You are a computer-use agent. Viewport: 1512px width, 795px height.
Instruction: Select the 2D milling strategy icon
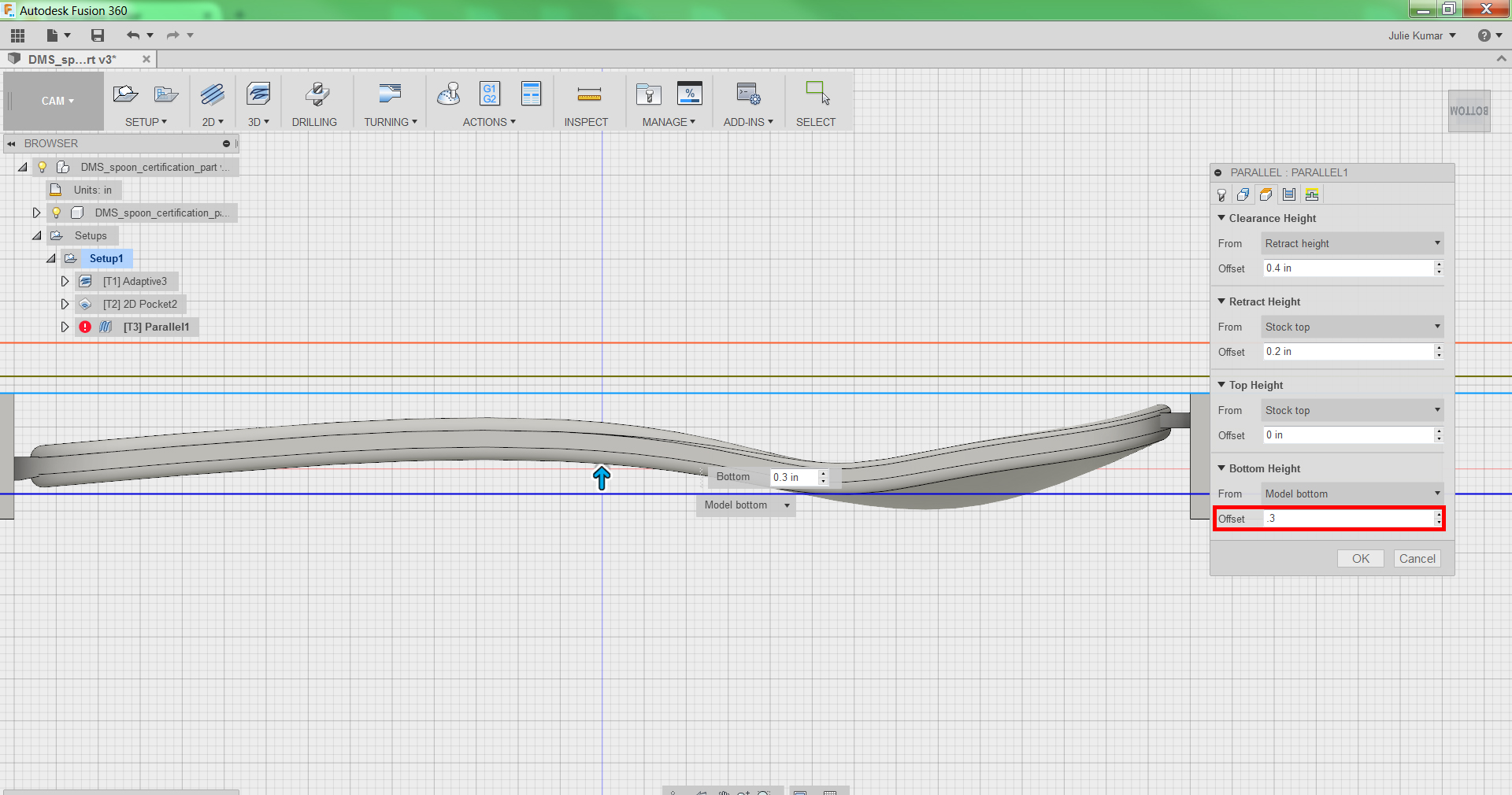point(213,94)
